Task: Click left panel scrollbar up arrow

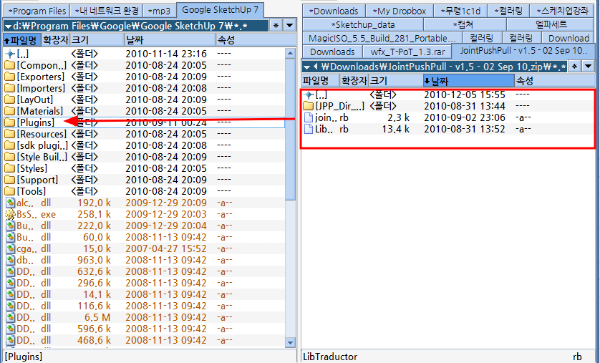Action: click(290, 53)
